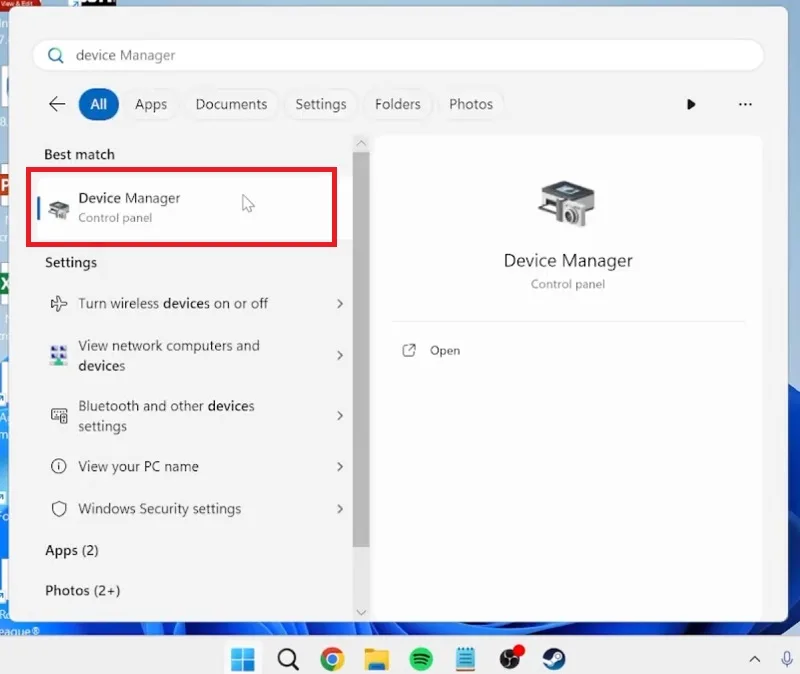Open the three-dots options menu
This screenshot has width=800, height=674.
[745, 105]
